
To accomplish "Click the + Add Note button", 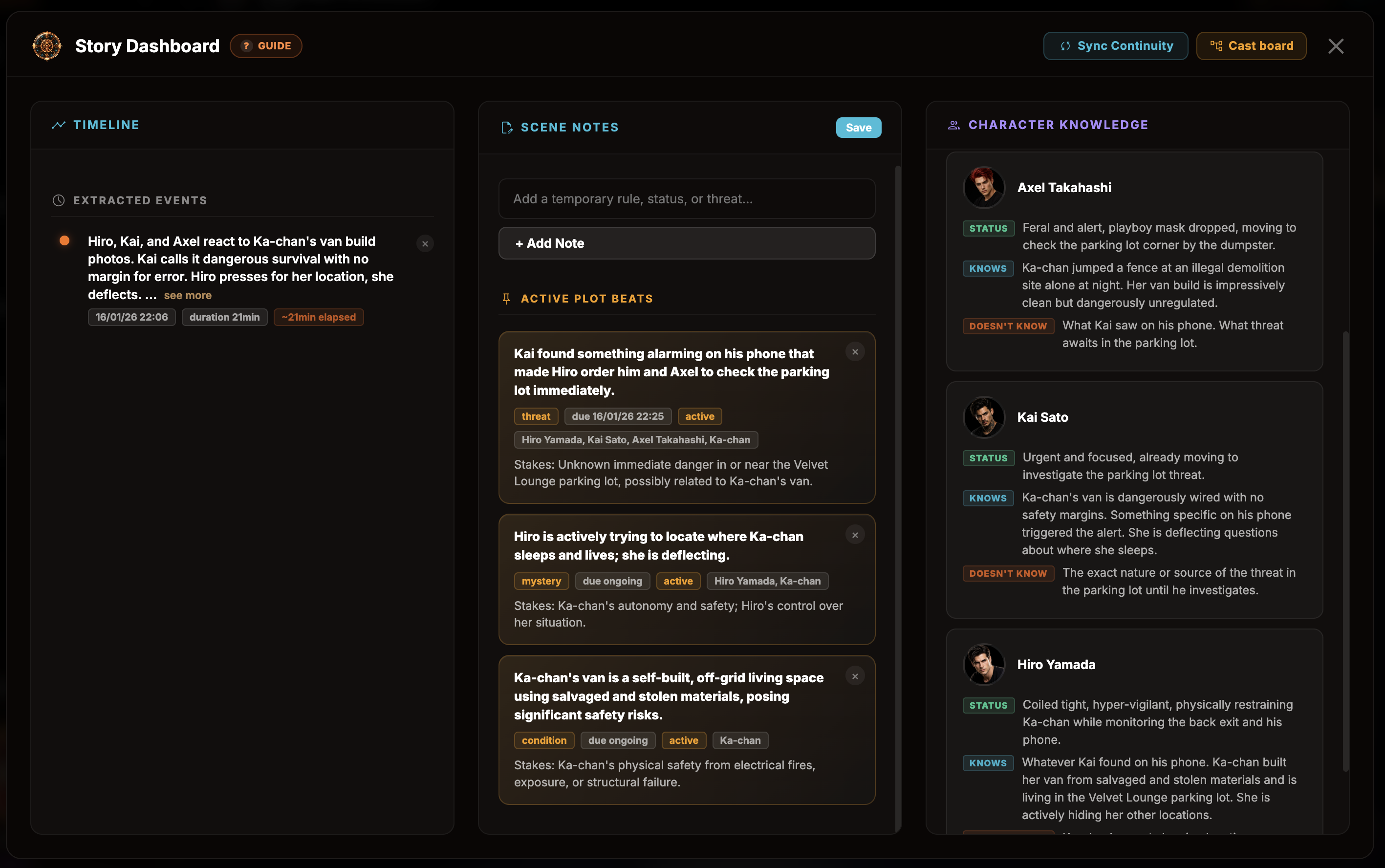I will (x=687, y=243).
